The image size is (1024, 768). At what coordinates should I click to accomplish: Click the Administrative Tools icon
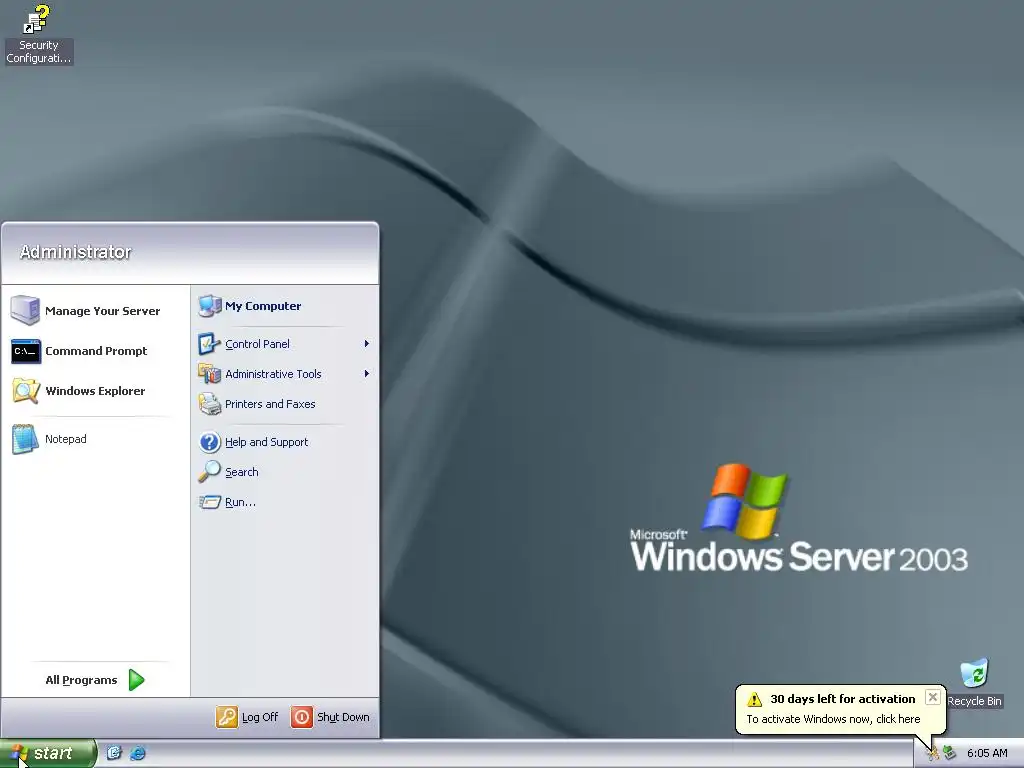tap(210, 374)
